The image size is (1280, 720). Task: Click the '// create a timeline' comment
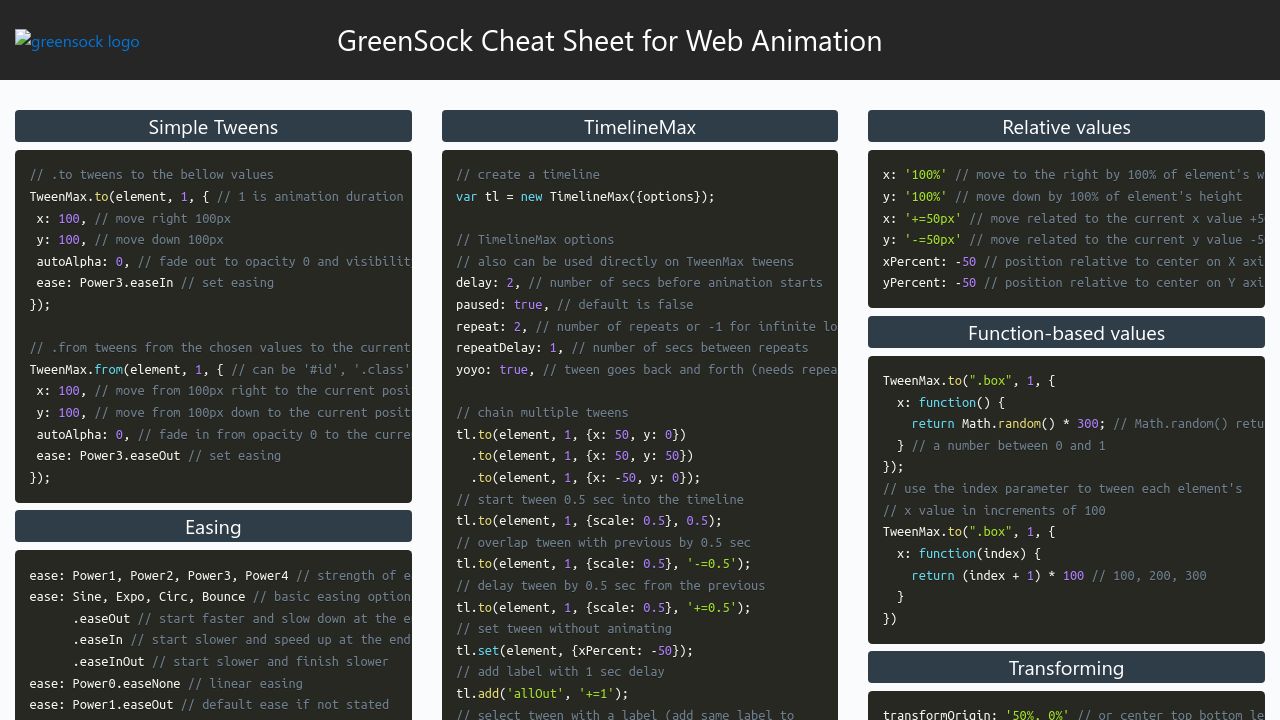(x=528, y=174)
